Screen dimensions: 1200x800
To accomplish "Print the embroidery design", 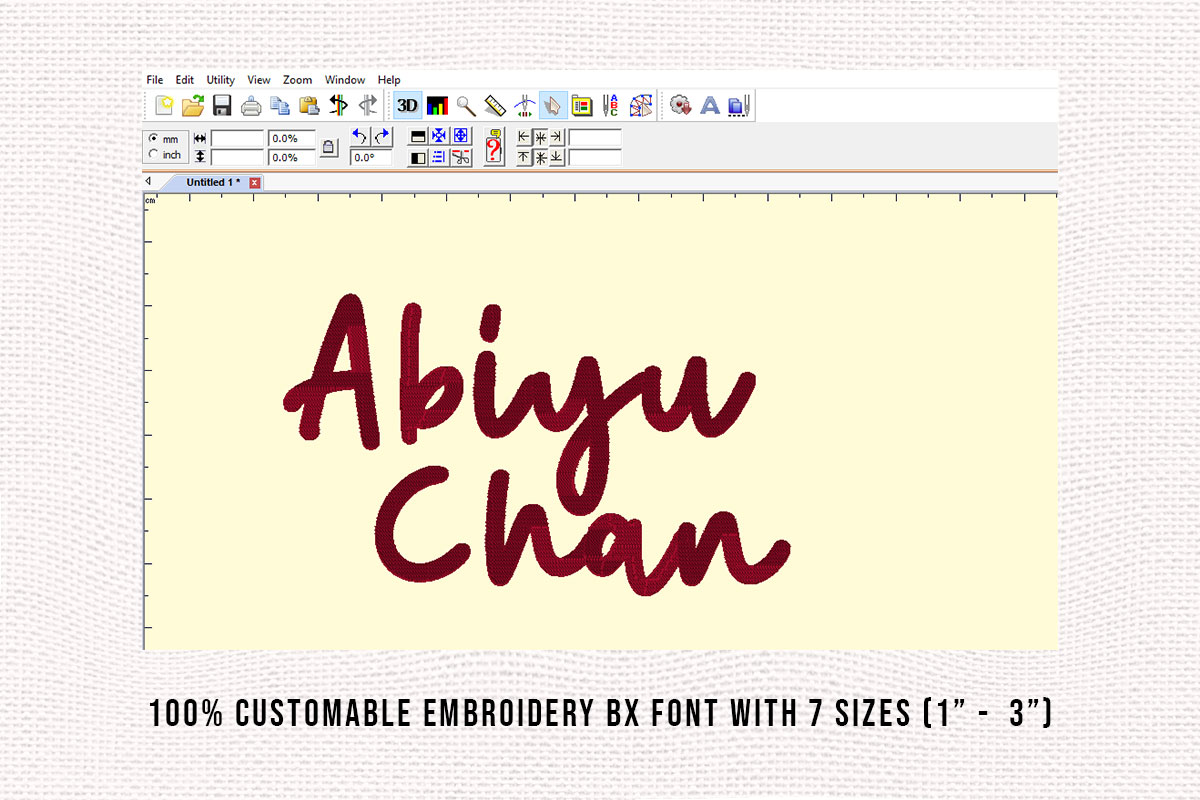I will coord(251,104).
